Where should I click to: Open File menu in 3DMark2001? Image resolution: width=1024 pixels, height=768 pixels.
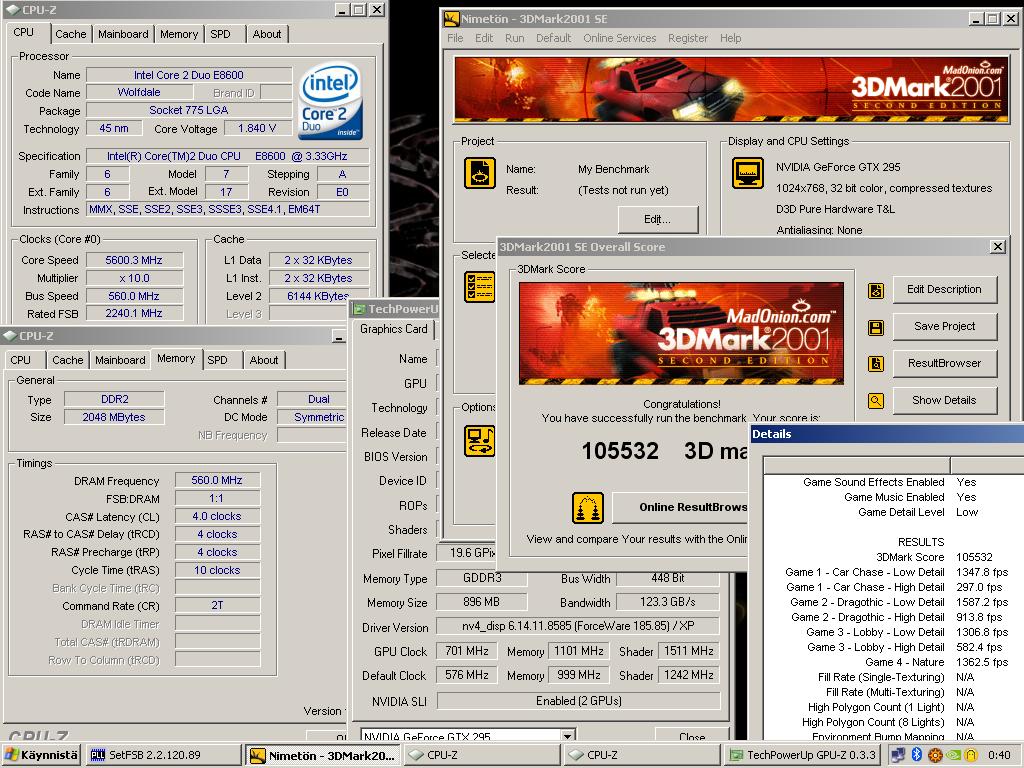click(x=455, y=38)
